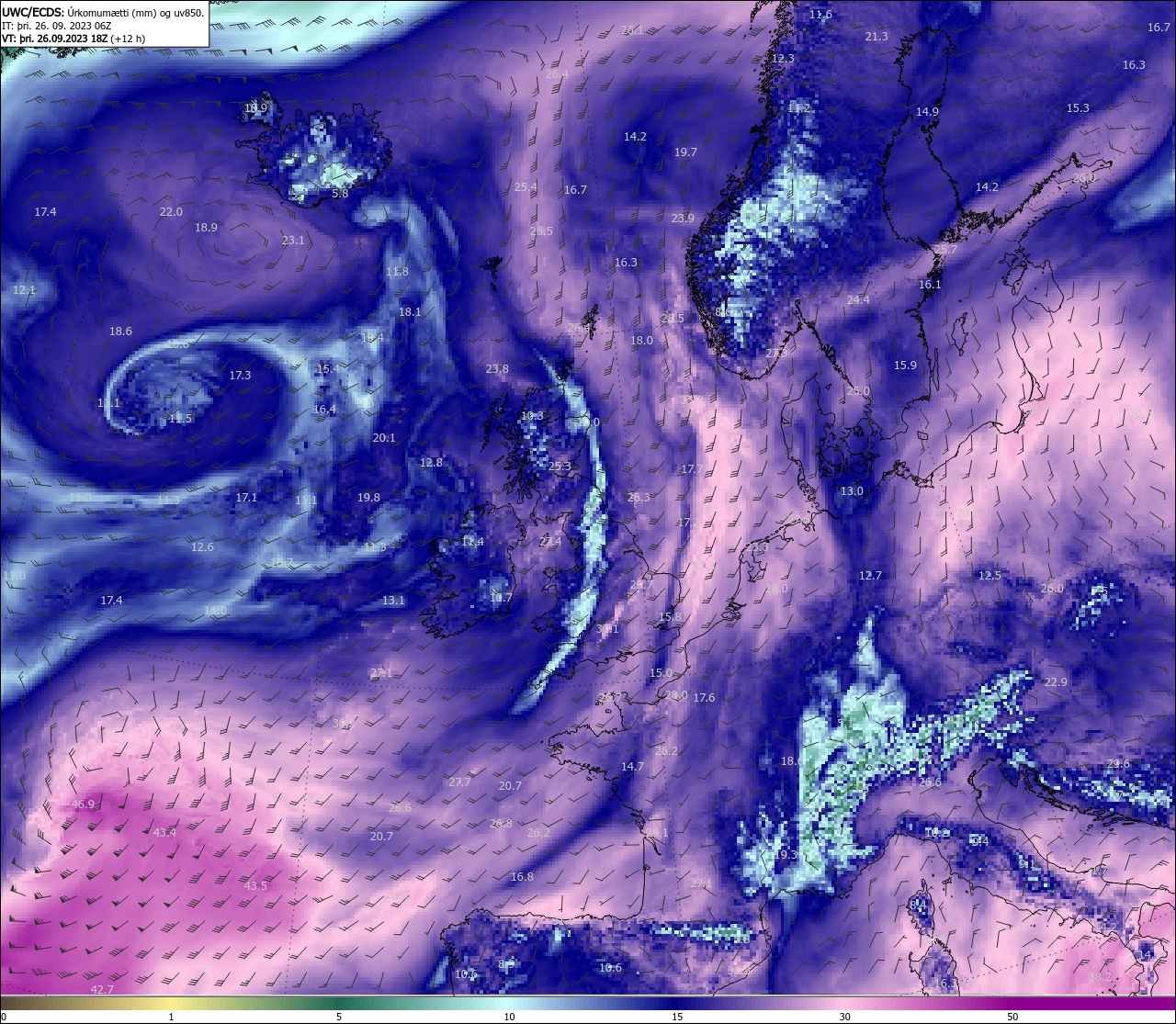1176x1024 pixels.
Task: Click the '21.3' value at the top
Action: pyautogui.click(x=876, y=37)
